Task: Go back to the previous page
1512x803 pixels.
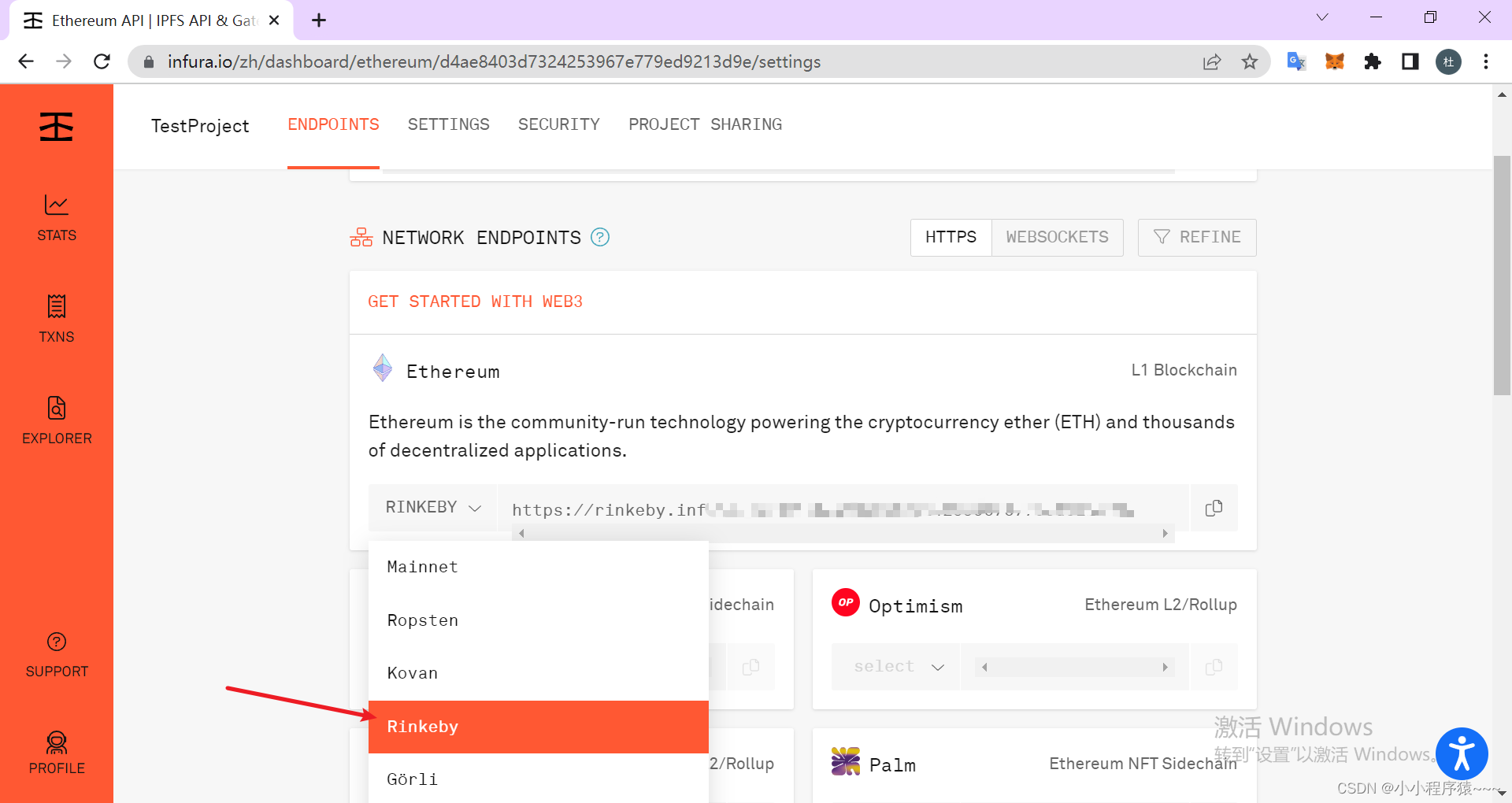Action: pyautogui.click(x=26, y=61)
